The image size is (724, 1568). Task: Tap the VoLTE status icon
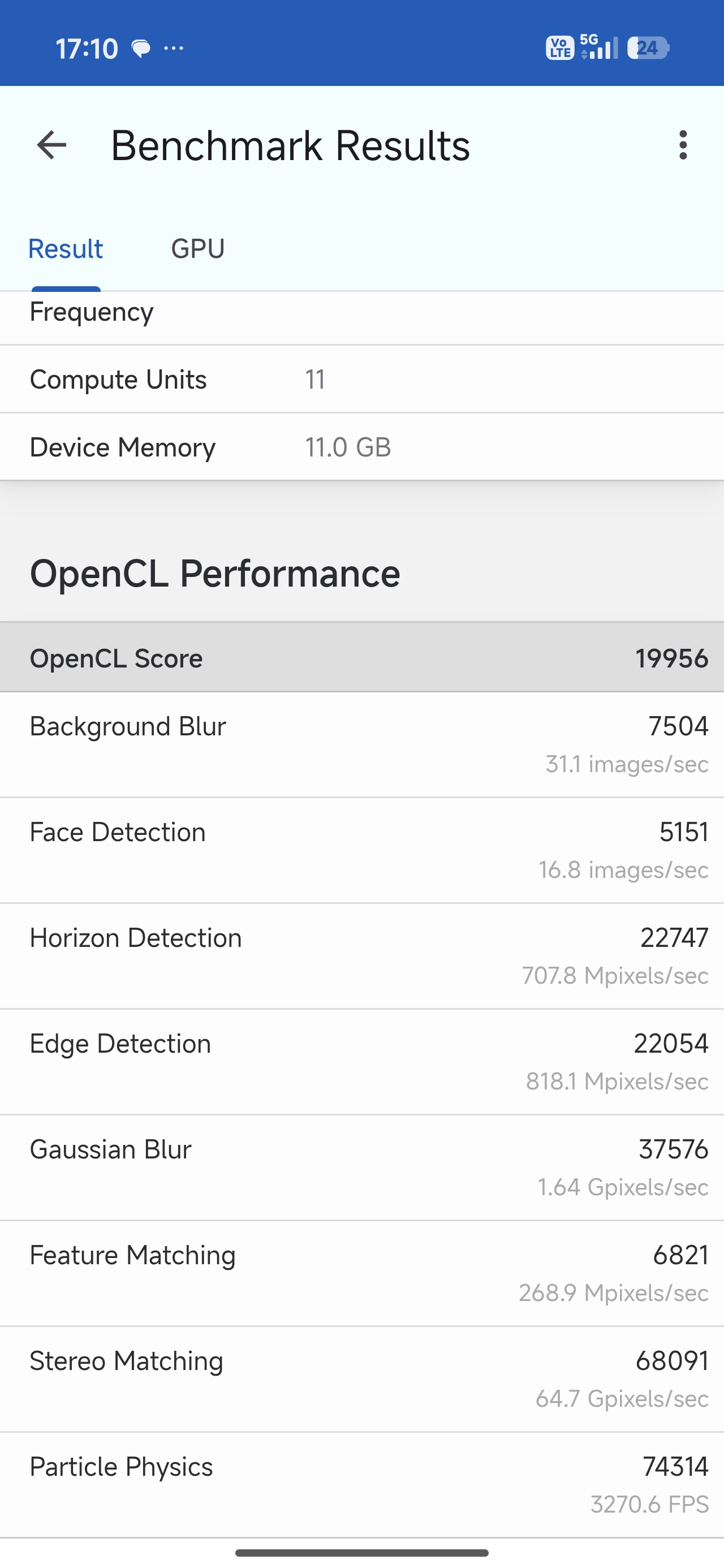[x=559, y=48]
